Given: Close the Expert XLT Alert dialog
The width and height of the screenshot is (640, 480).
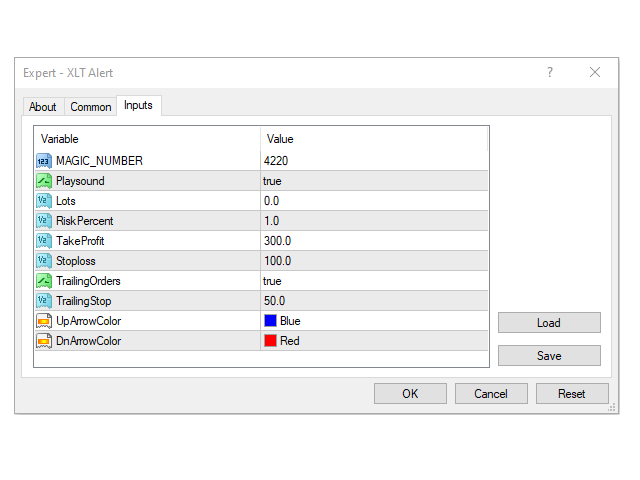Looking at the screenshot, I should click(x=595, y=72).
